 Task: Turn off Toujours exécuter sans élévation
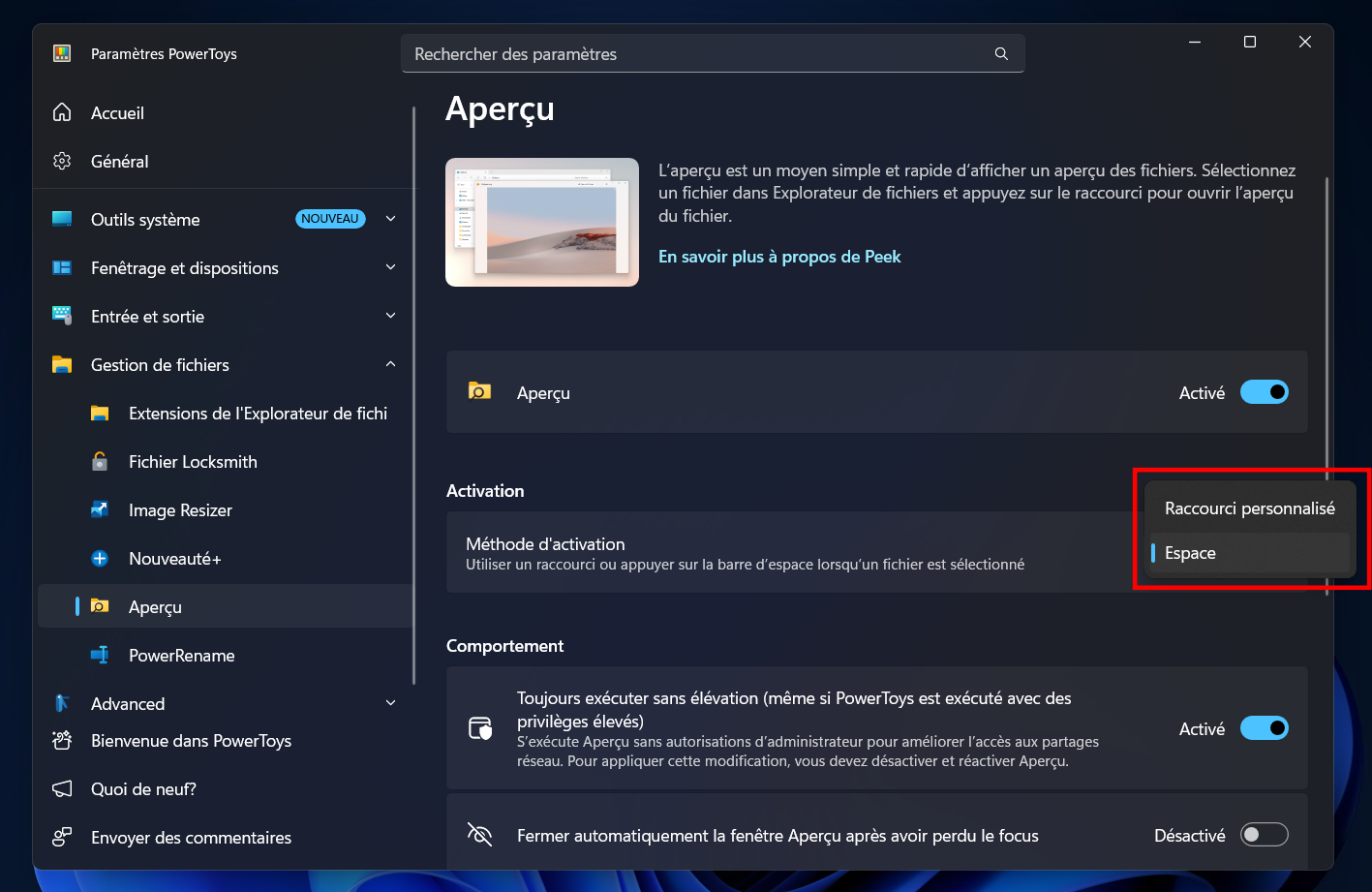(1265, 728)
